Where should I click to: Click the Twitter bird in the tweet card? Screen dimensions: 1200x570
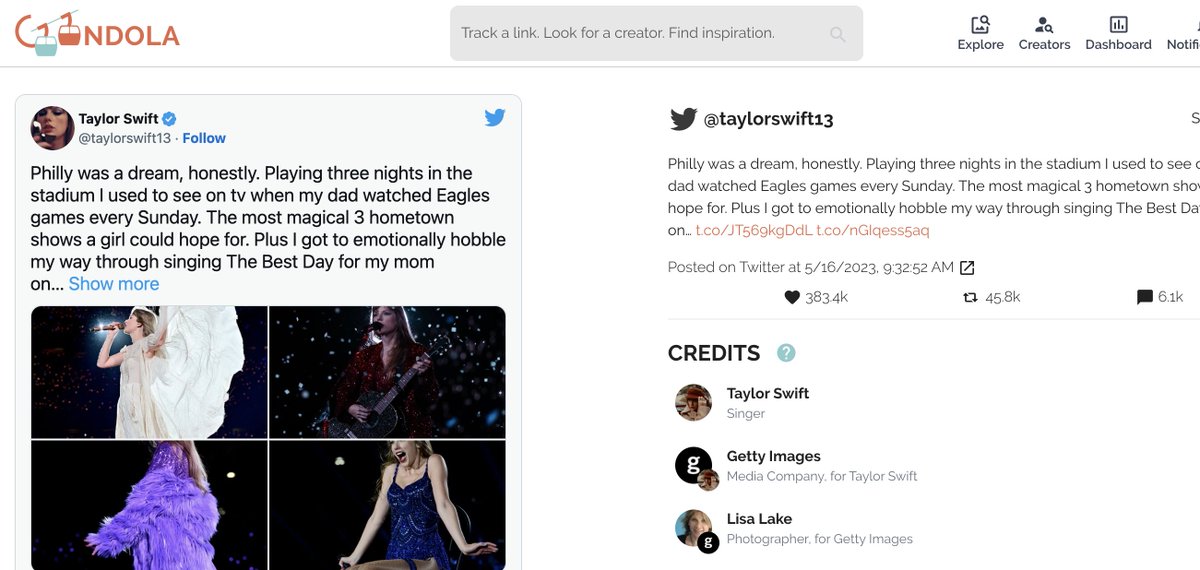pos(495,118)
